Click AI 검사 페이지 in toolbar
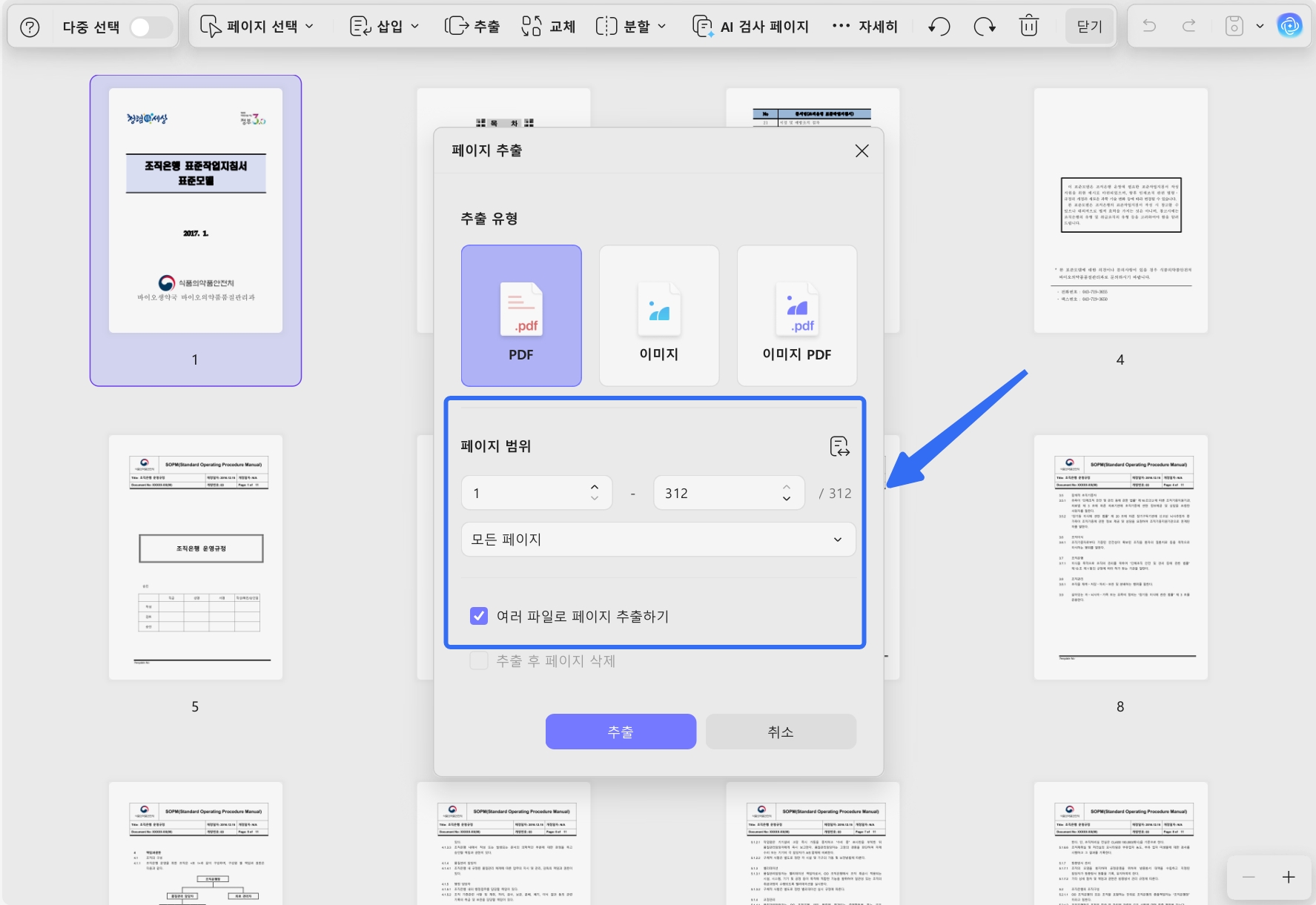This screenshot has width=1316, height=905. pyautogui.click(x=750, y=27)
